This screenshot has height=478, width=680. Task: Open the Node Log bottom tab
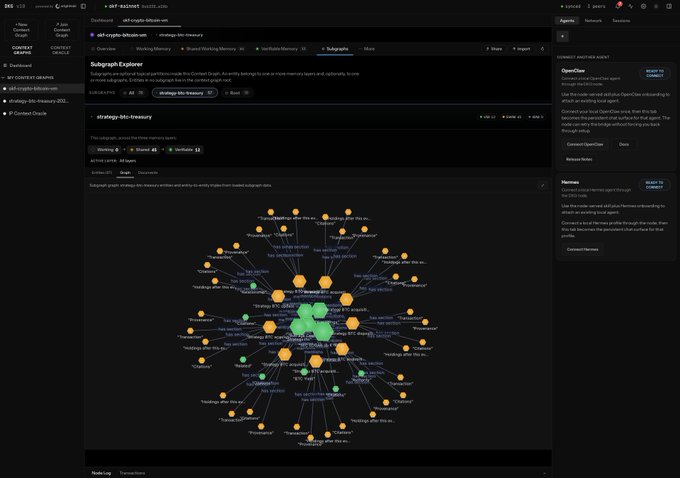(101, 473)
